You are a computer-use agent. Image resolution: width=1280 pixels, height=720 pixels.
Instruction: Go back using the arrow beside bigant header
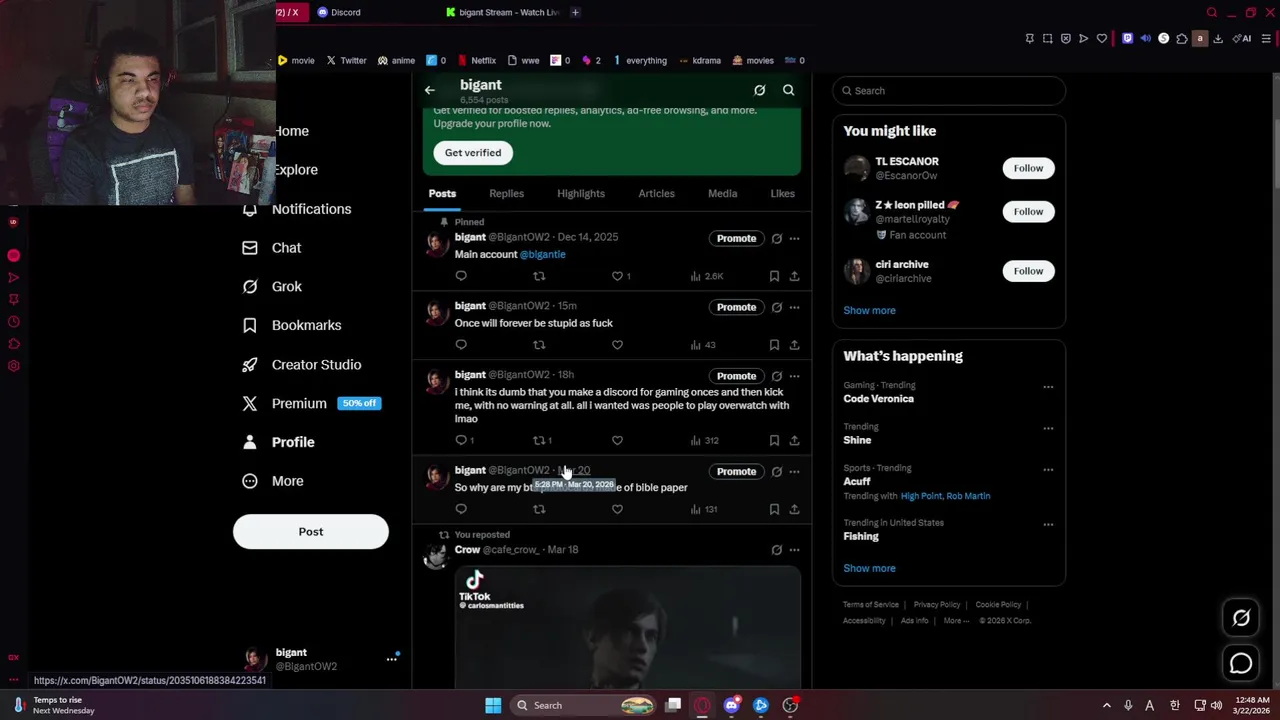pyautogui.click(x=430, y=90)
